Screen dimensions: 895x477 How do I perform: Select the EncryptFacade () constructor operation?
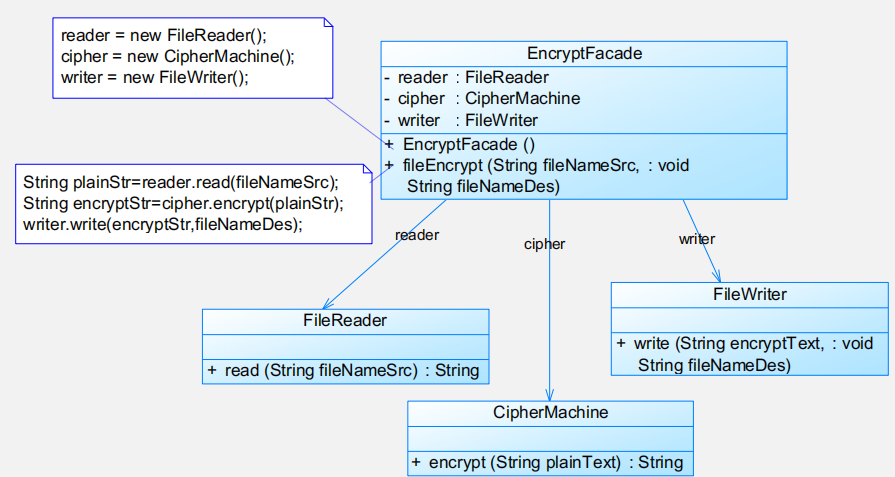point(460,144)
